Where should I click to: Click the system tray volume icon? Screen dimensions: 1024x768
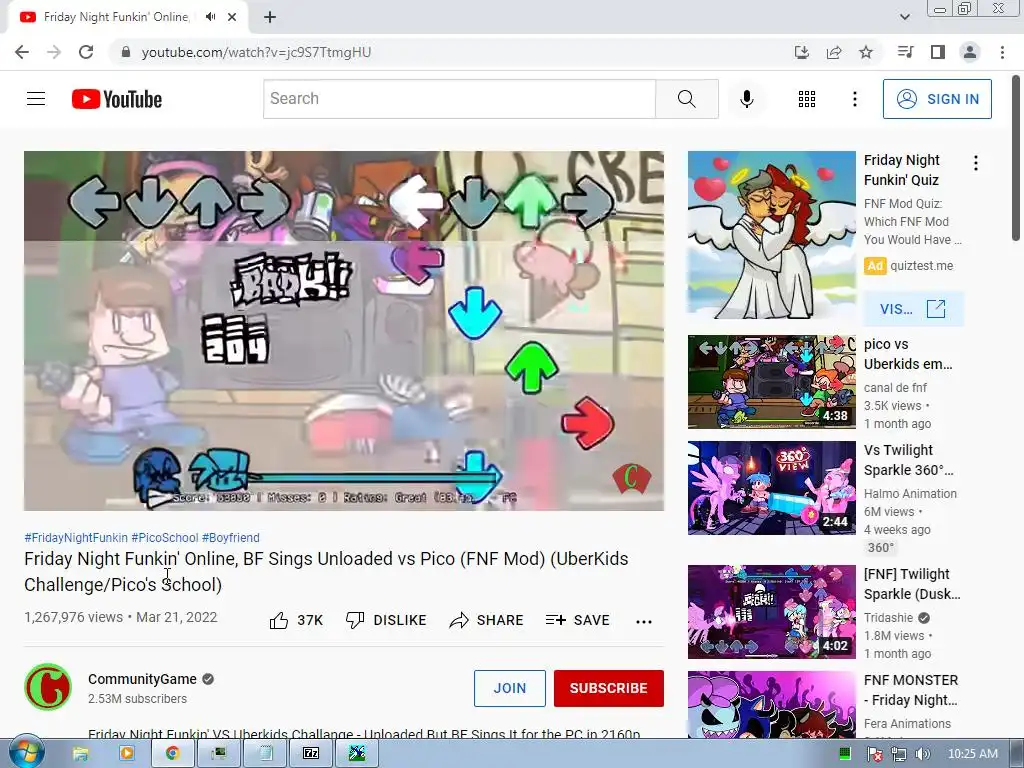coord(922,754)
